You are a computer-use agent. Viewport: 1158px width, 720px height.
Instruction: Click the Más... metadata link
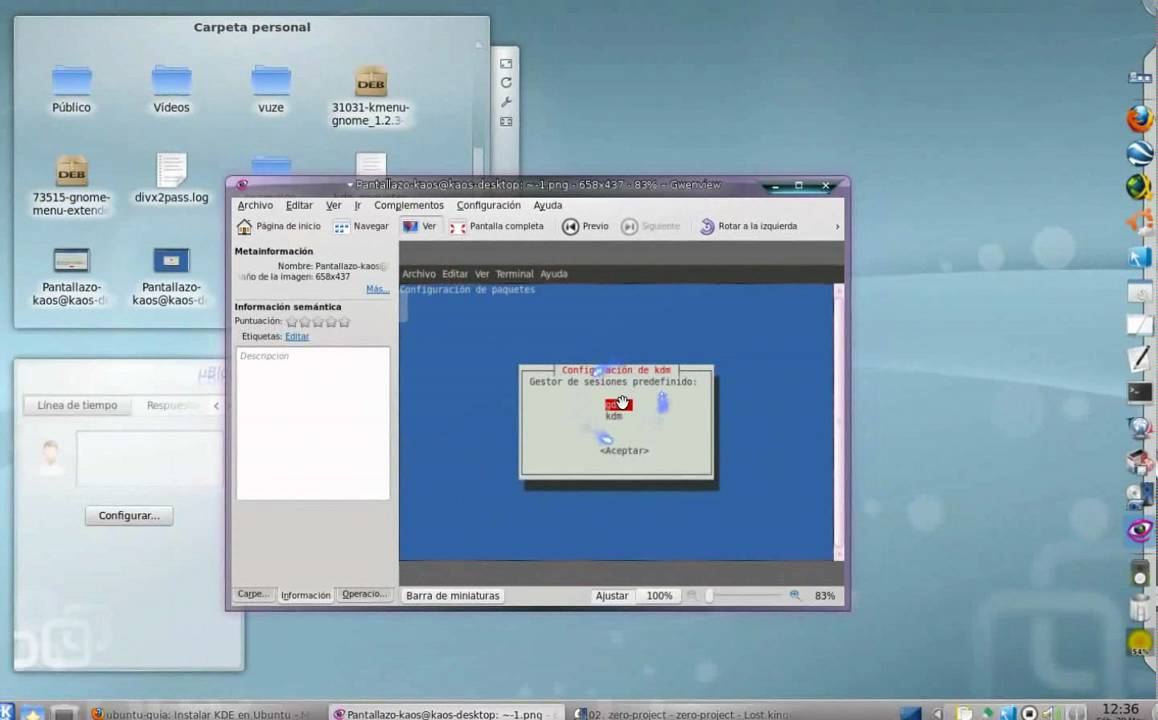(377, 289)
